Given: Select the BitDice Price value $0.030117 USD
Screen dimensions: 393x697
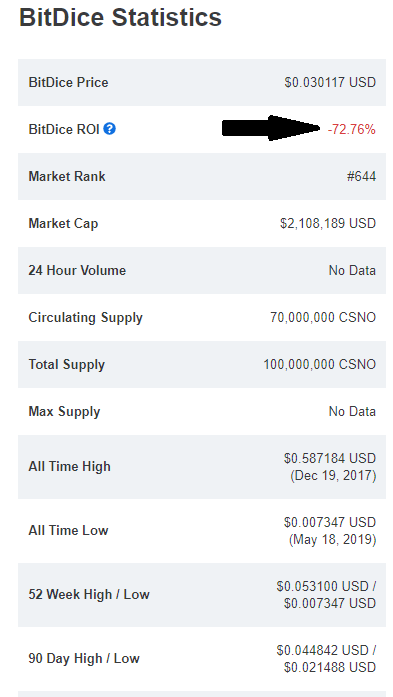Looking at the screenshot, I should point(330,82).
